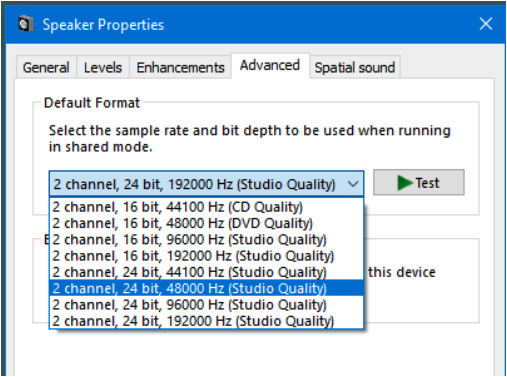This screenshot has width=507, height=377.
Task: Click the Test button
Action: pos(419,182)
